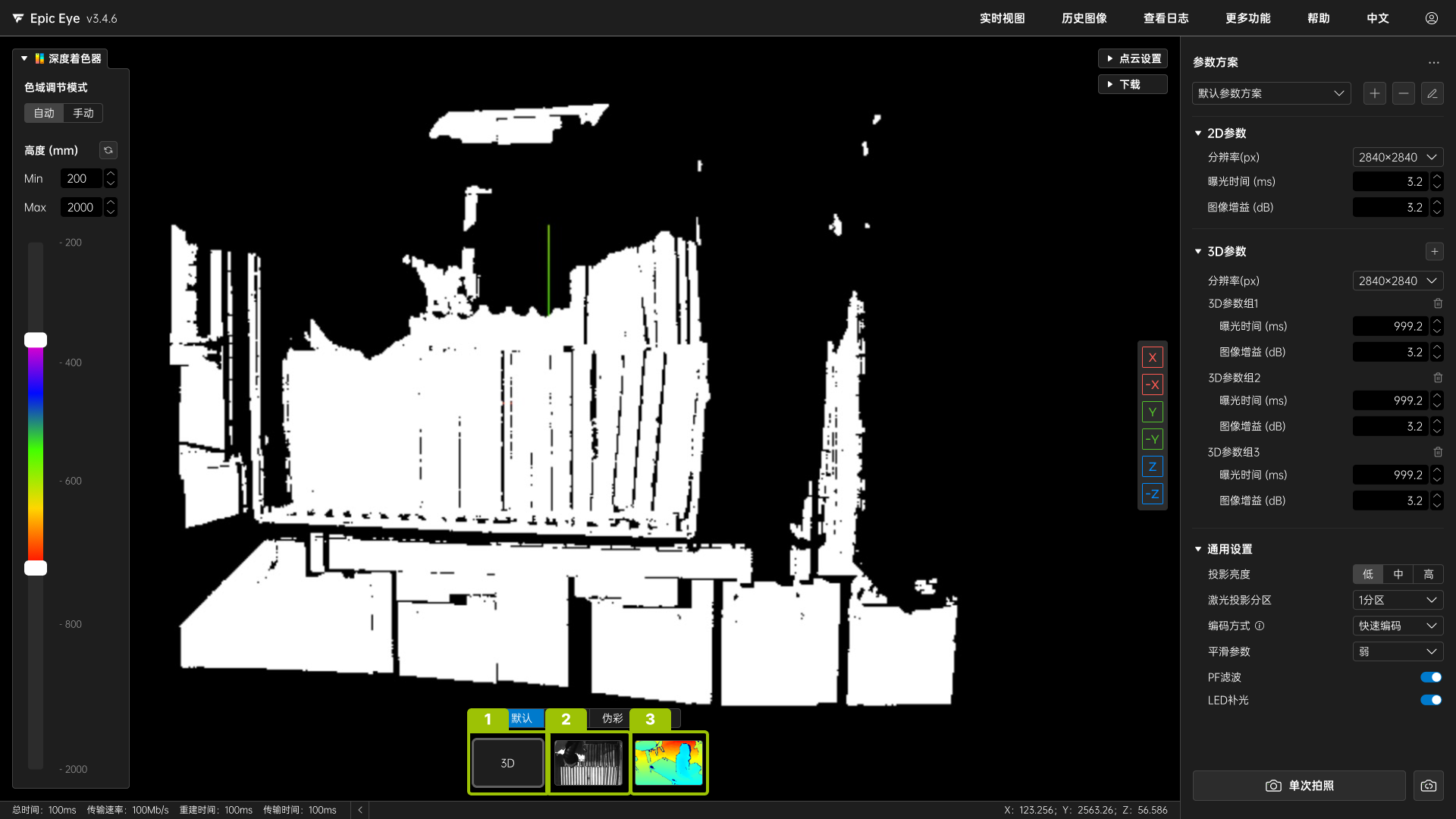Click the upper depth color slider handle

point(36,340)
